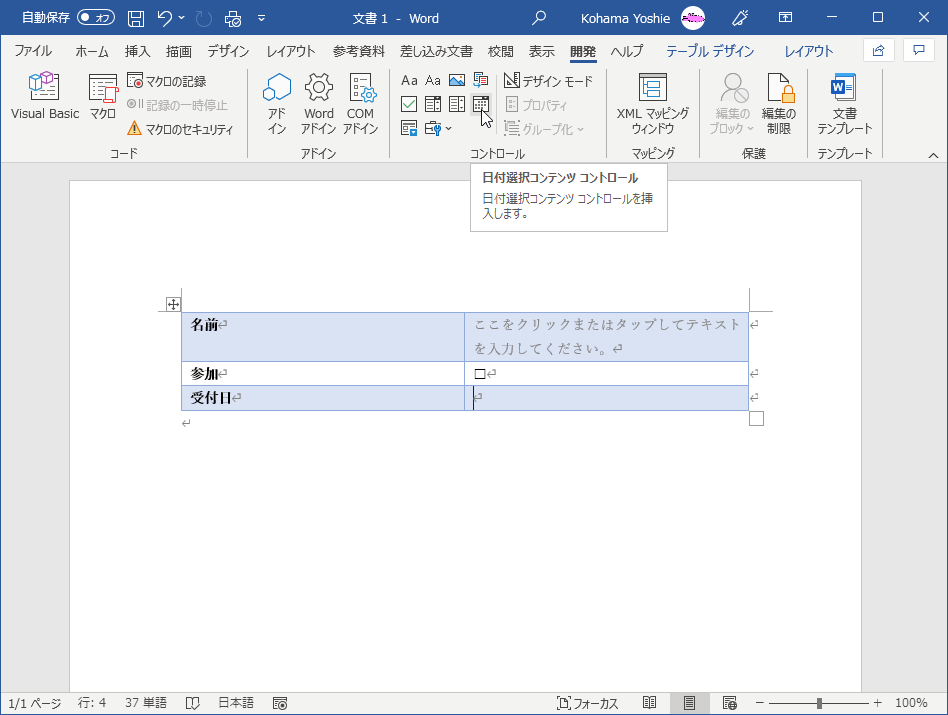Click the table resize handle square
This screenshot has width=948, height=715.
tap(756, 418)
